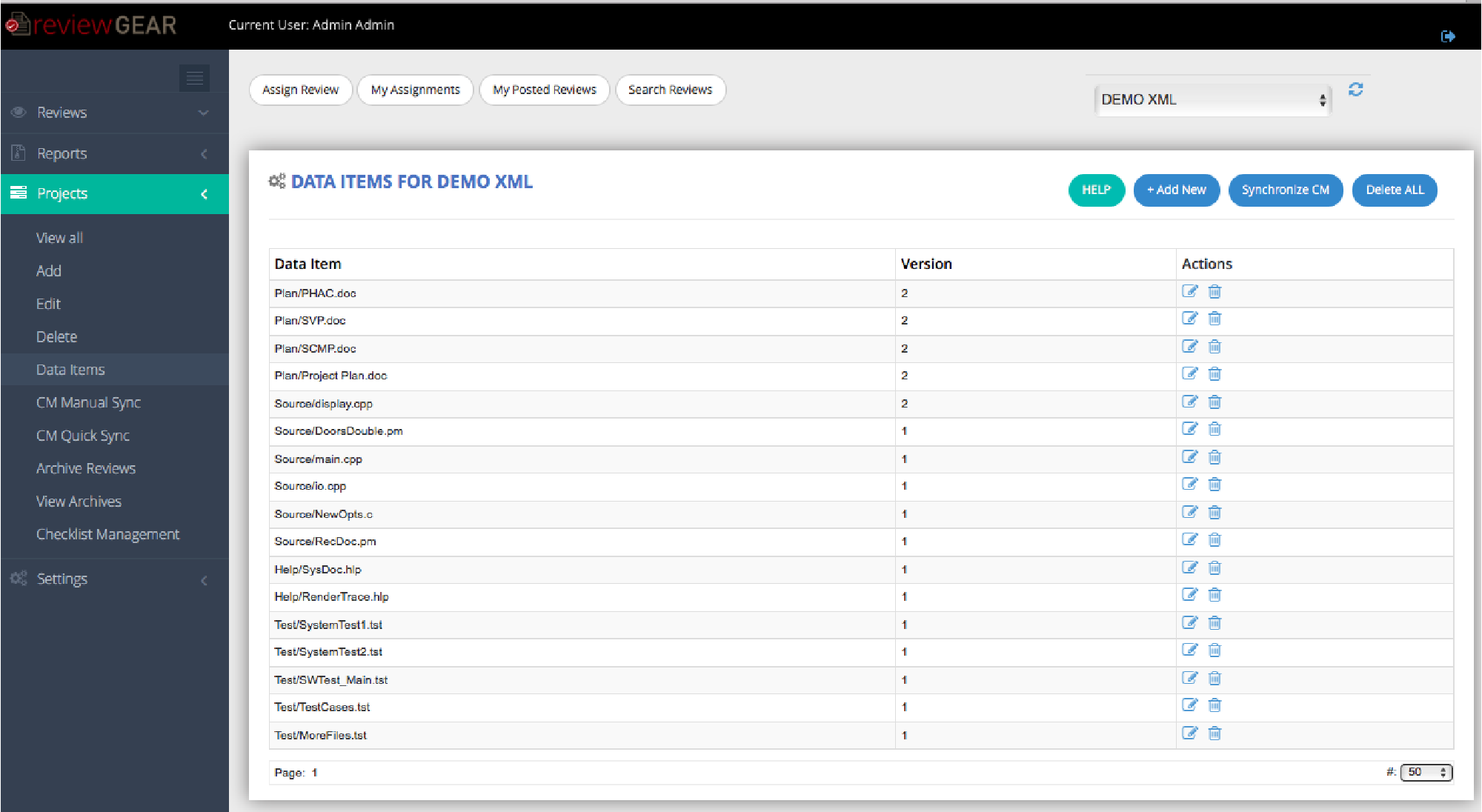The image size is (1482, 812).
Task: Click the Assign Review button
Action: [300, 90]
